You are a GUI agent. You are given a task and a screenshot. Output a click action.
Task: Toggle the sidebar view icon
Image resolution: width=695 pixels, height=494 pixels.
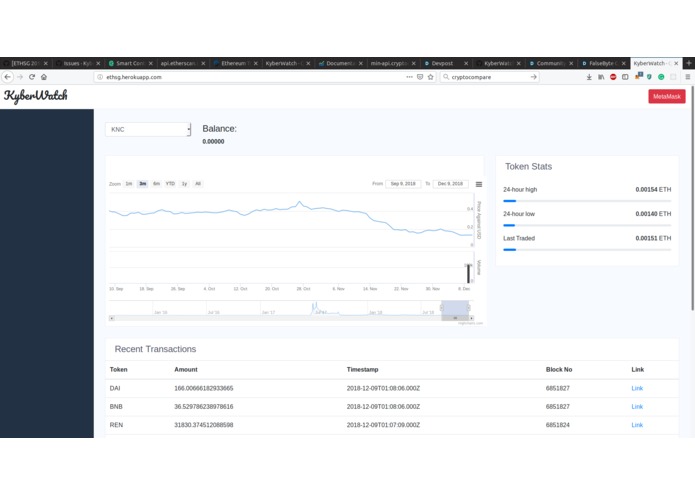pyautogui.click(x=625, y=77)
